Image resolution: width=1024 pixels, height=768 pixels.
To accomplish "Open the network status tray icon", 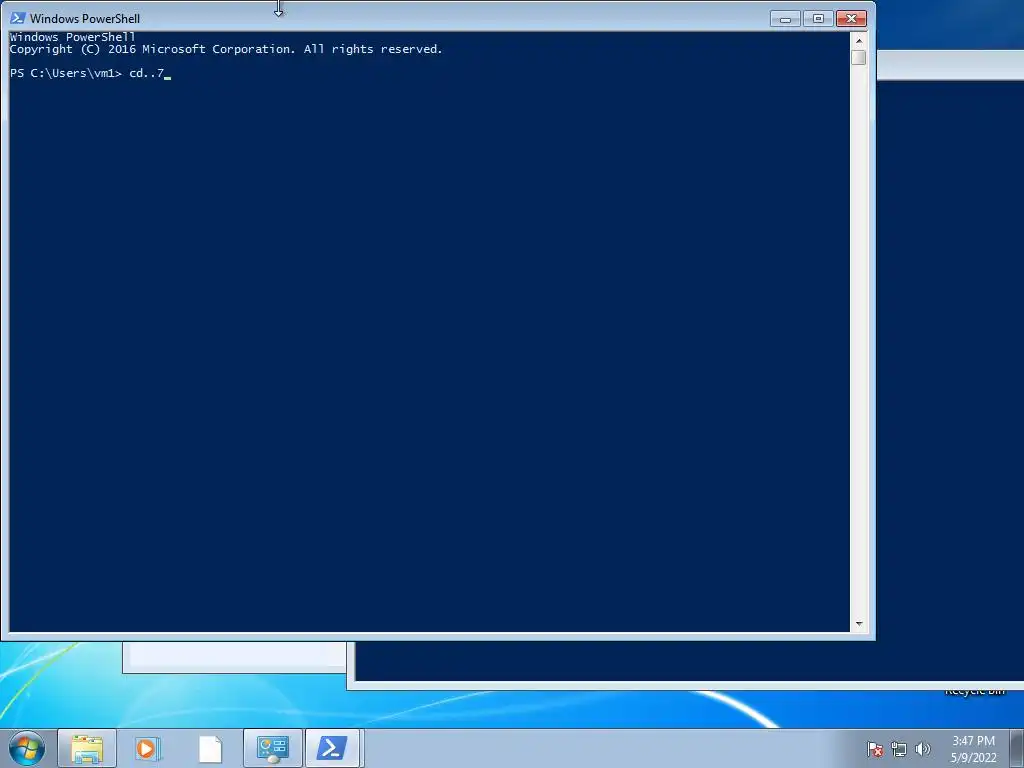I will (x=899, y=749).
